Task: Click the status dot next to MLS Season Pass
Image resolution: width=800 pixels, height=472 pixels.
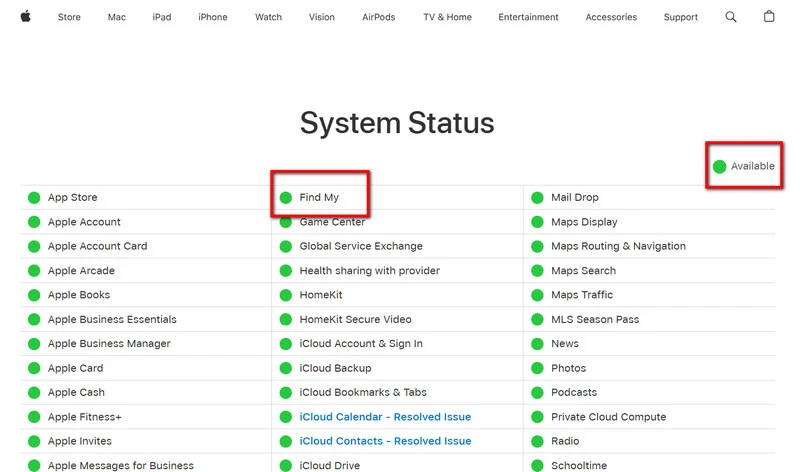Action: tap(537, 319)
